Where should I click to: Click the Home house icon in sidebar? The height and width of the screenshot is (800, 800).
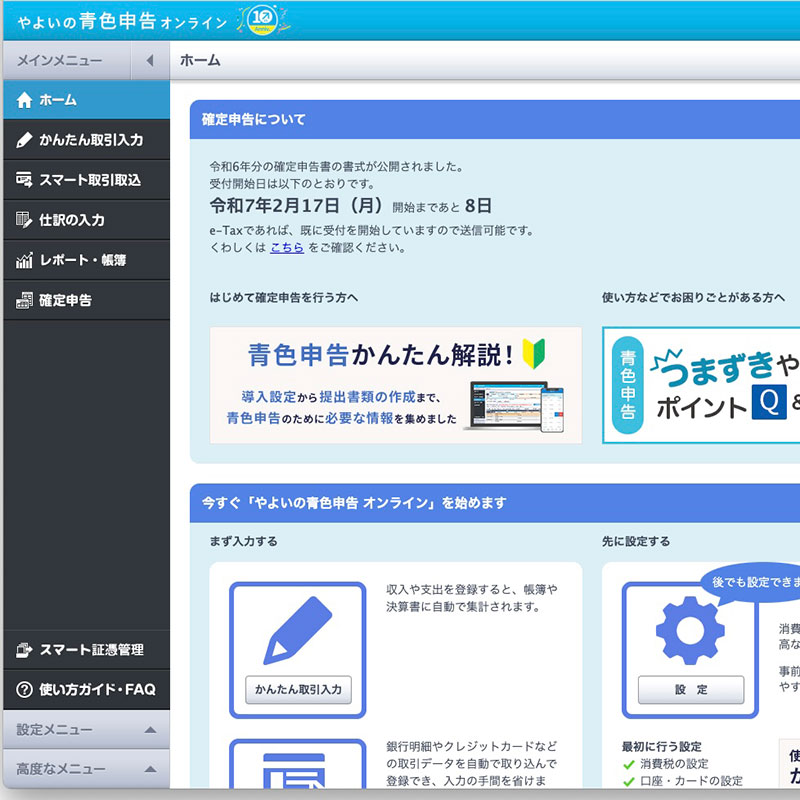[25, 100]
